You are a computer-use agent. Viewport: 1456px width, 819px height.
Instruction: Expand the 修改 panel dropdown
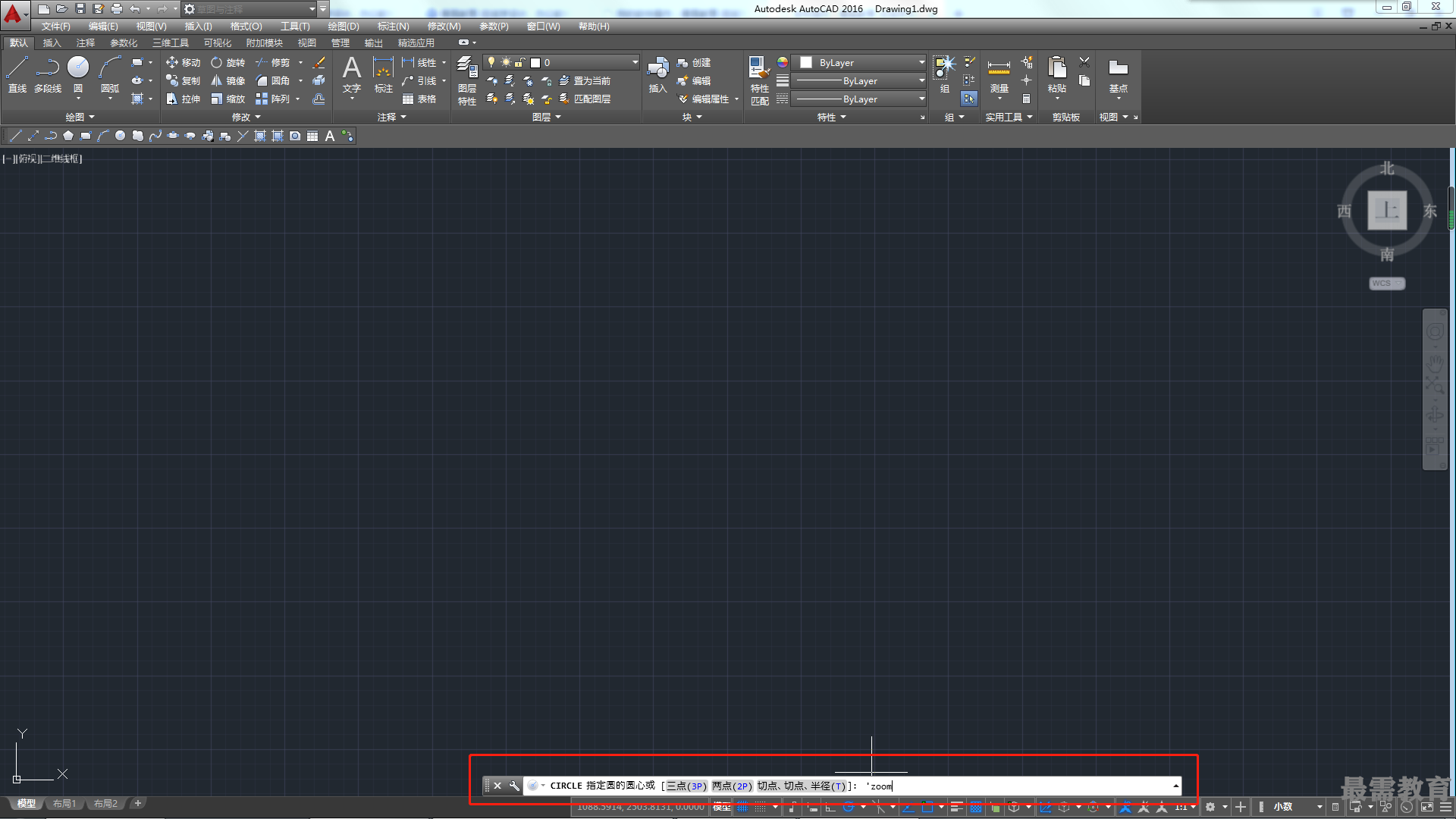click(246, 117)
